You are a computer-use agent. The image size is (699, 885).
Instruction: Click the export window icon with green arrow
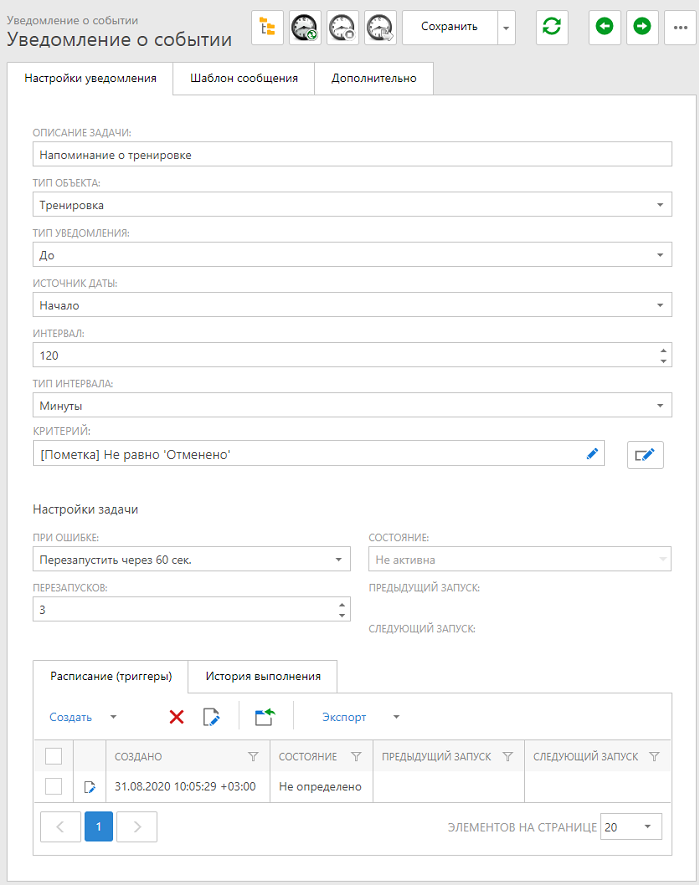pos(265,717)
